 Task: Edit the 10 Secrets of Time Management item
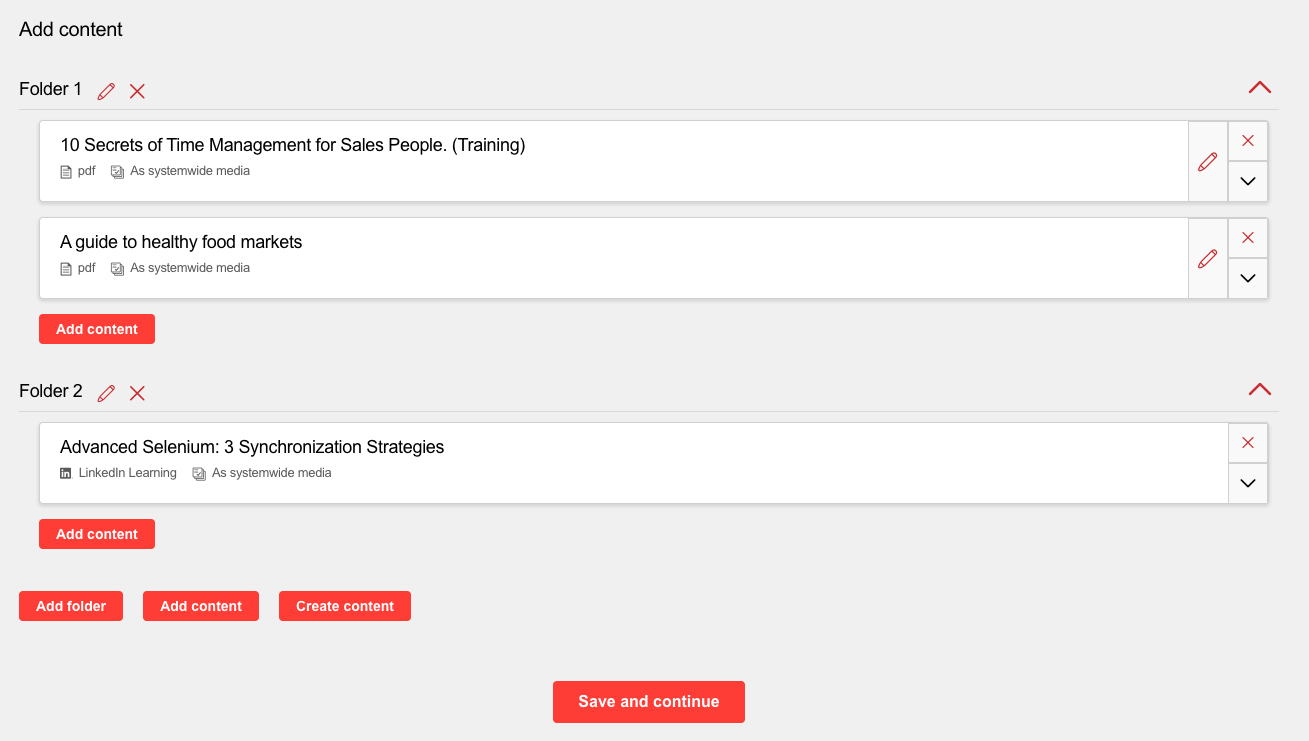tap(1207, 161)
